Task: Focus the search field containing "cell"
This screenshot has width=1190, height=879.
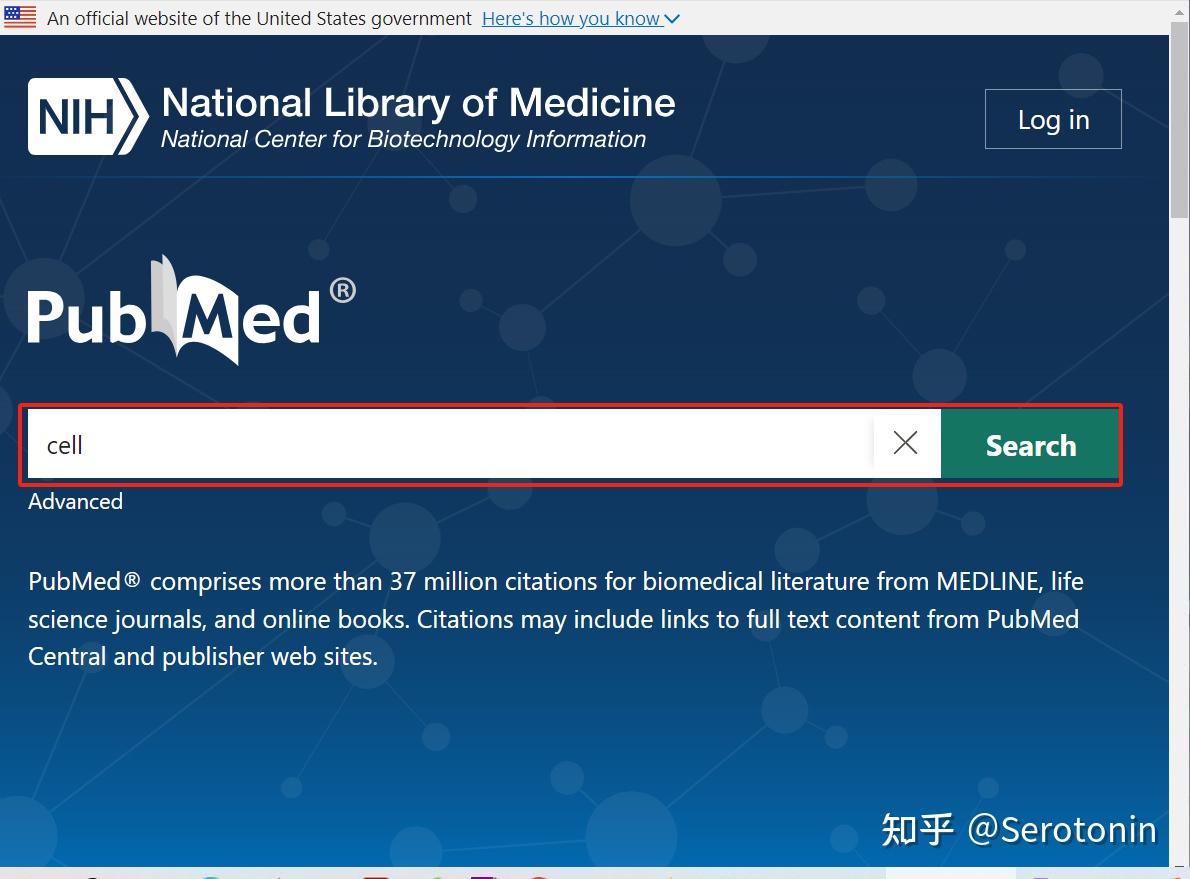Action: [x=450, y=444]
